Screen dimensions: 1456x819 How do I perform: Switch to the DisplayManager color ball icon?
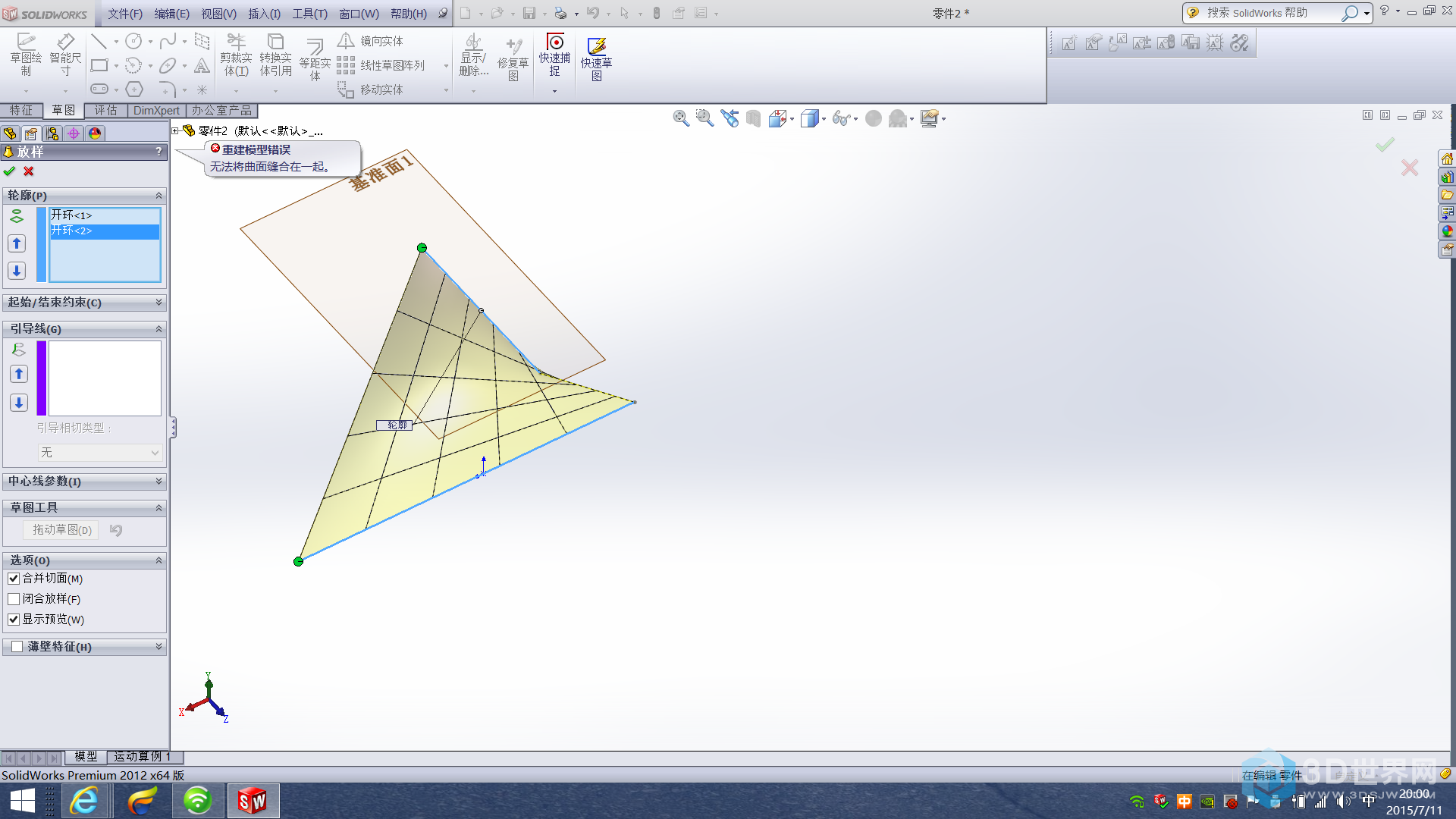[x=95, y=133]
